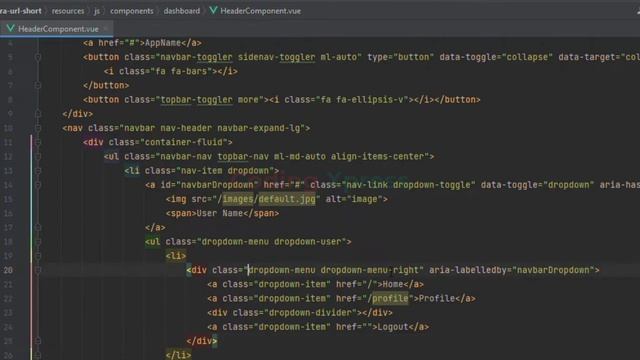640x360 pixels.
Task: Click the highlighted "default.jpg" file name
Action: 287,199
